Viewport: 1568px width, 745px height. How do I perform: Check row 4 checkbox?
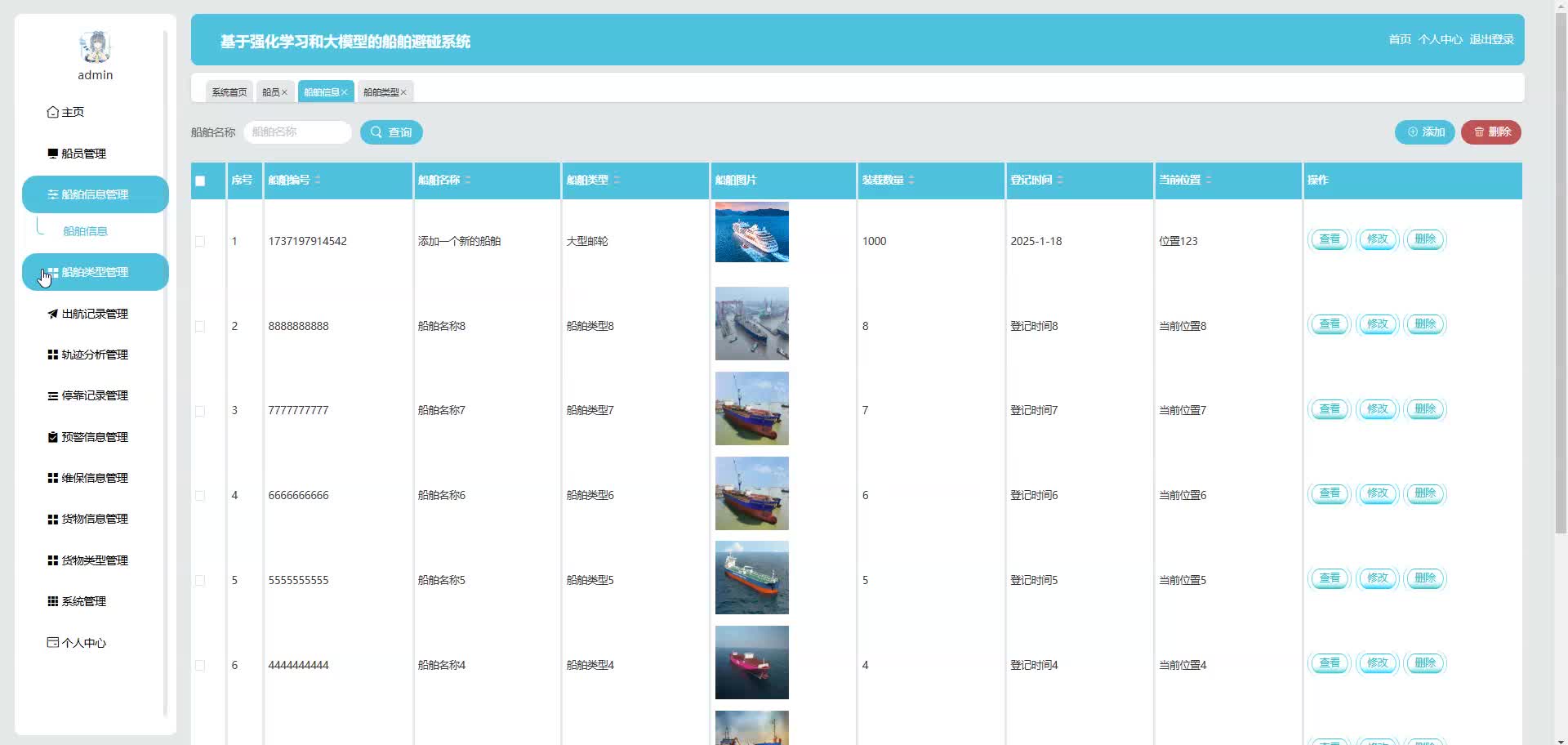(x=200, y=496)
